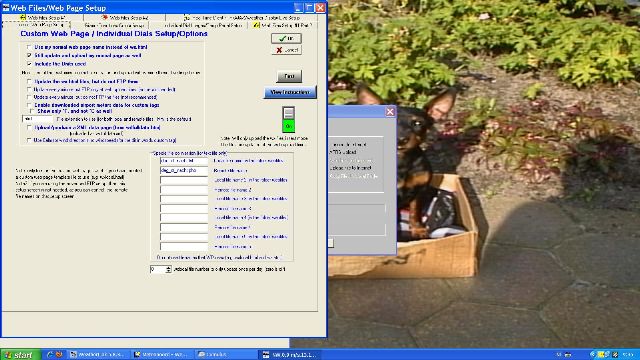This screenshot has width=640, height=360.
Task: Open Internet Explorer from quick launch
Action: point(50,354)
